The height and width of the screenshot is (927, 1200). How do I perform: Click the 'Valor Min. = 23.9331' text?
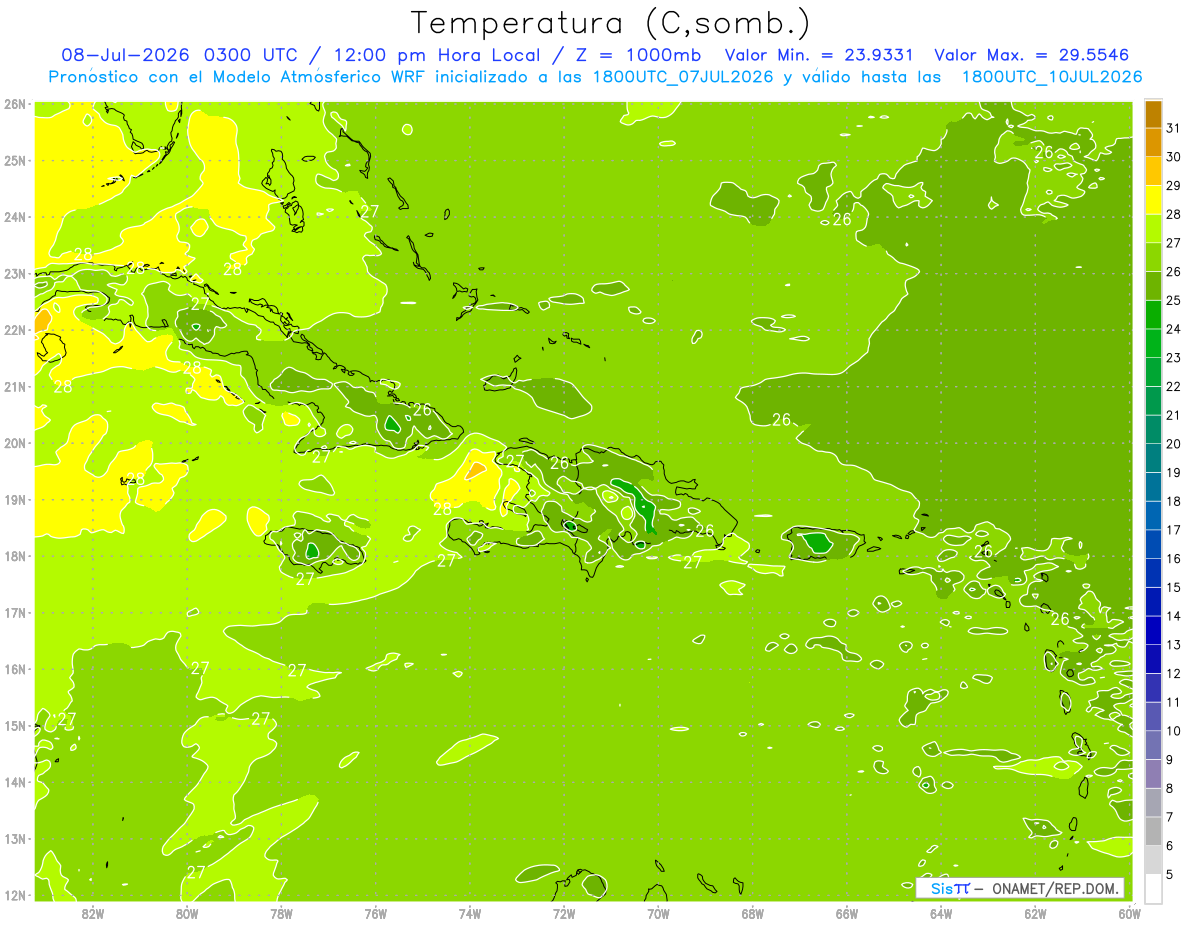[x=820, y=55]
